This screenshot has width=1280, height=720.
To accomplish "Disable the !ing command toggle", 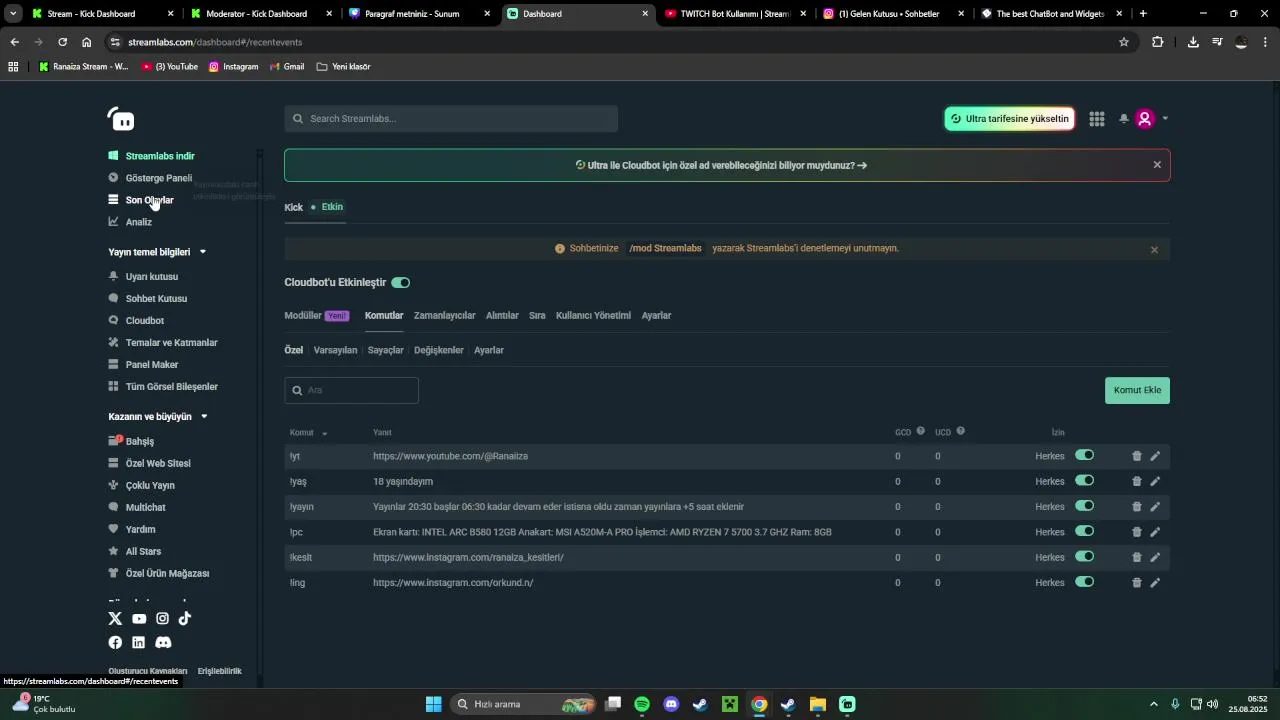I will (1084, 582).
